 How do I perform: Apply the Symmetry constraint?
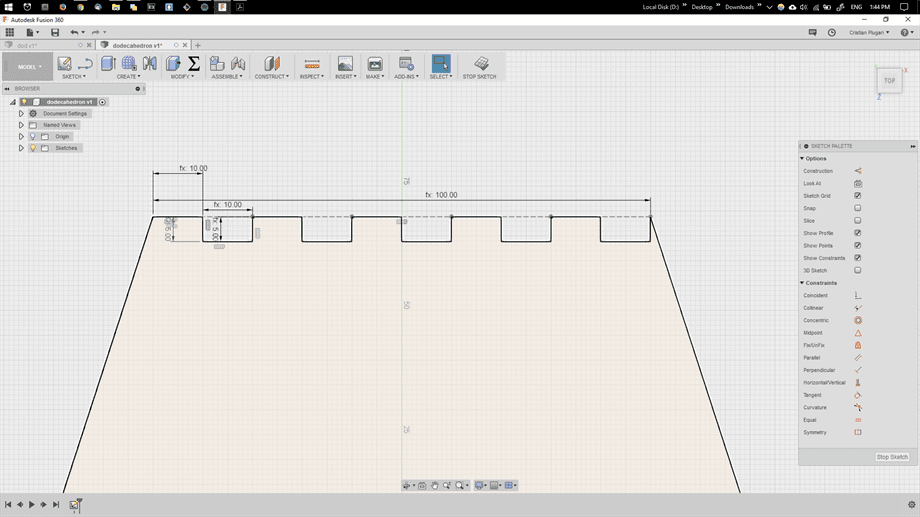858,432
